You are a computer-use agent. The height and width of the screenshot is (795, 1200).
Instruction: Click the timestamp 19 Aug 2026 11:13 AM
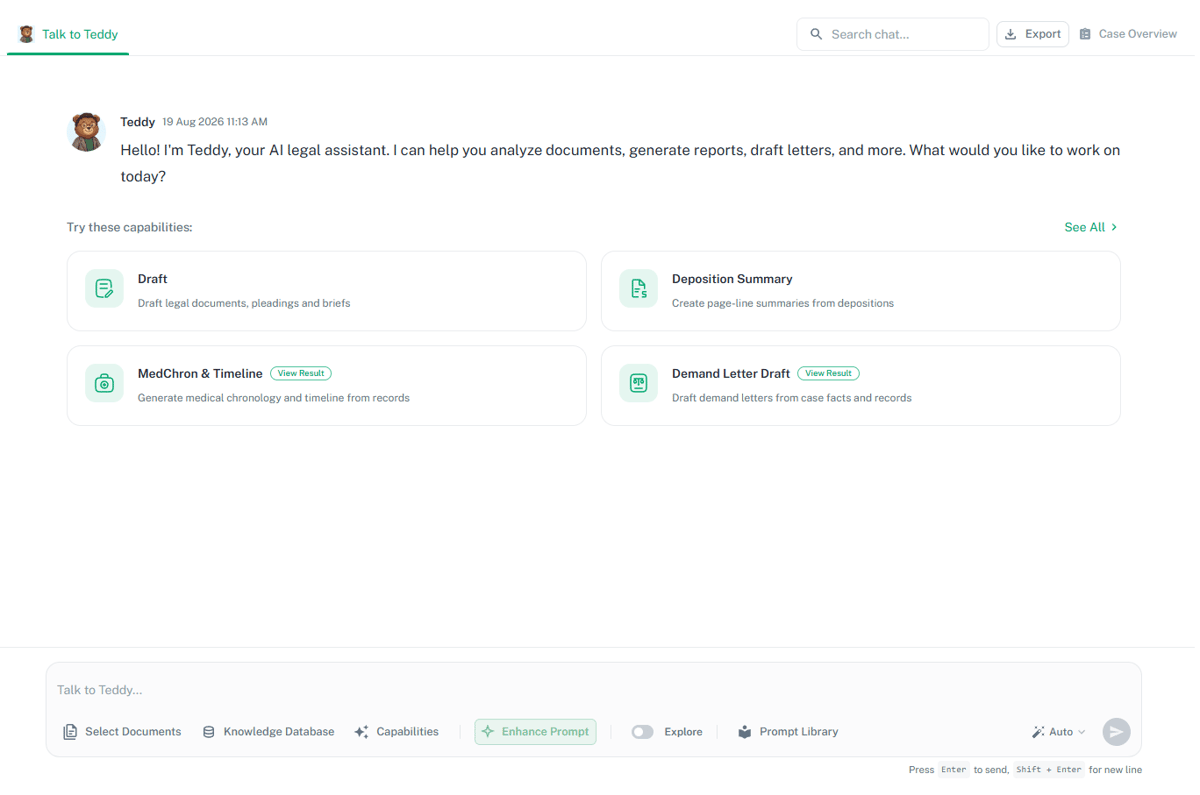(215, 122)
